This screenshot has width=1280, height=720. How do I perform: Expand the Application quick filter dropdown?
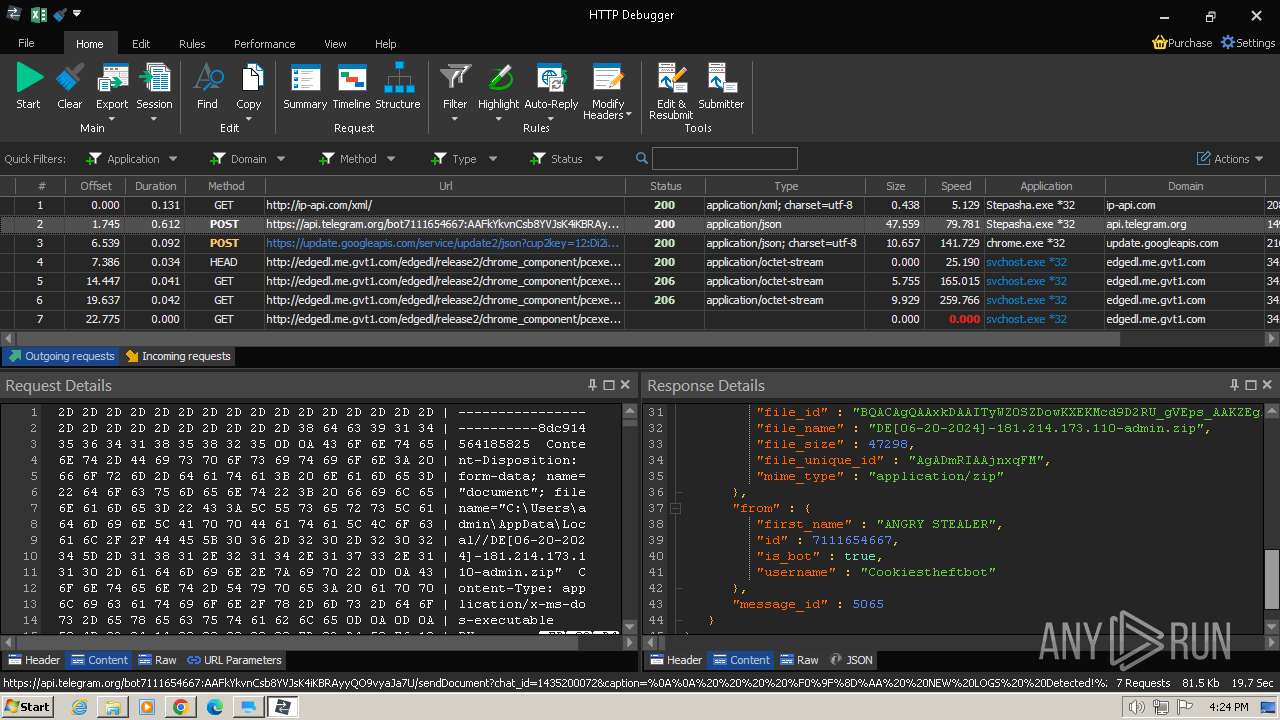click(x=173, y=159)
